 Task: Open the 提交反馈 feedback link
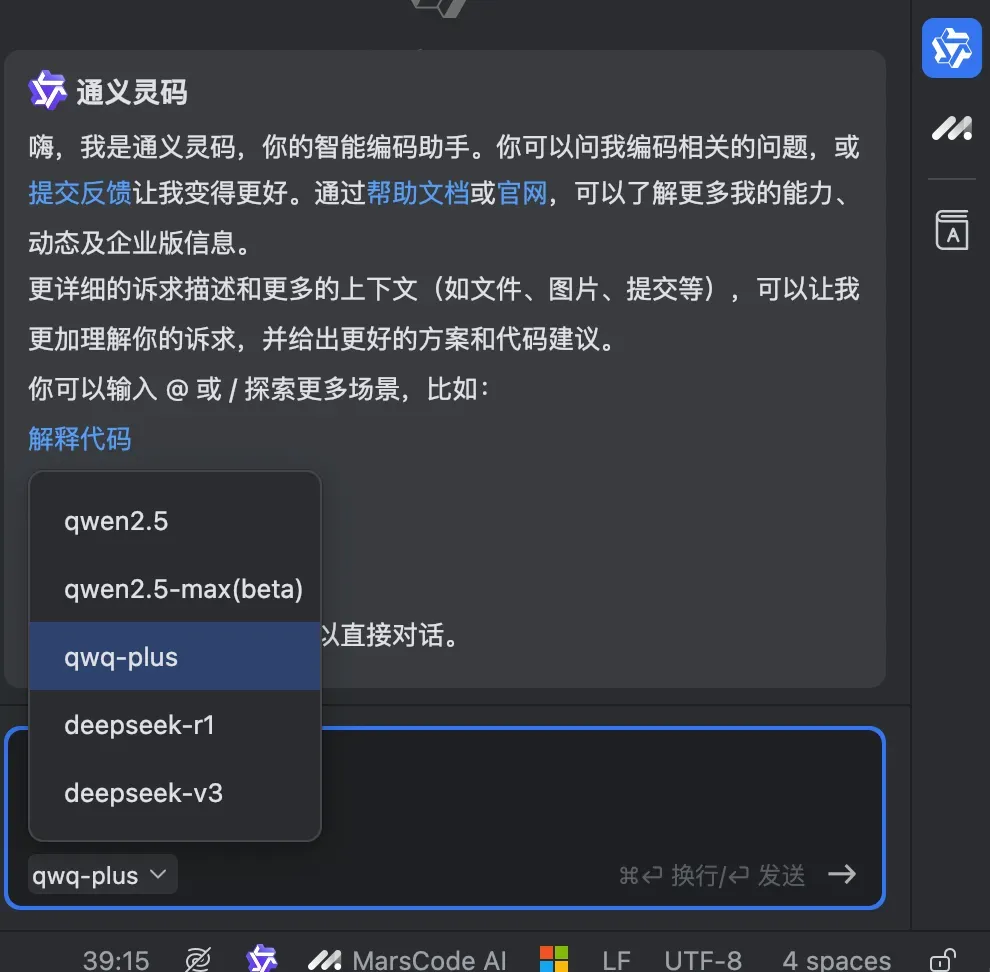pos(80,193)
